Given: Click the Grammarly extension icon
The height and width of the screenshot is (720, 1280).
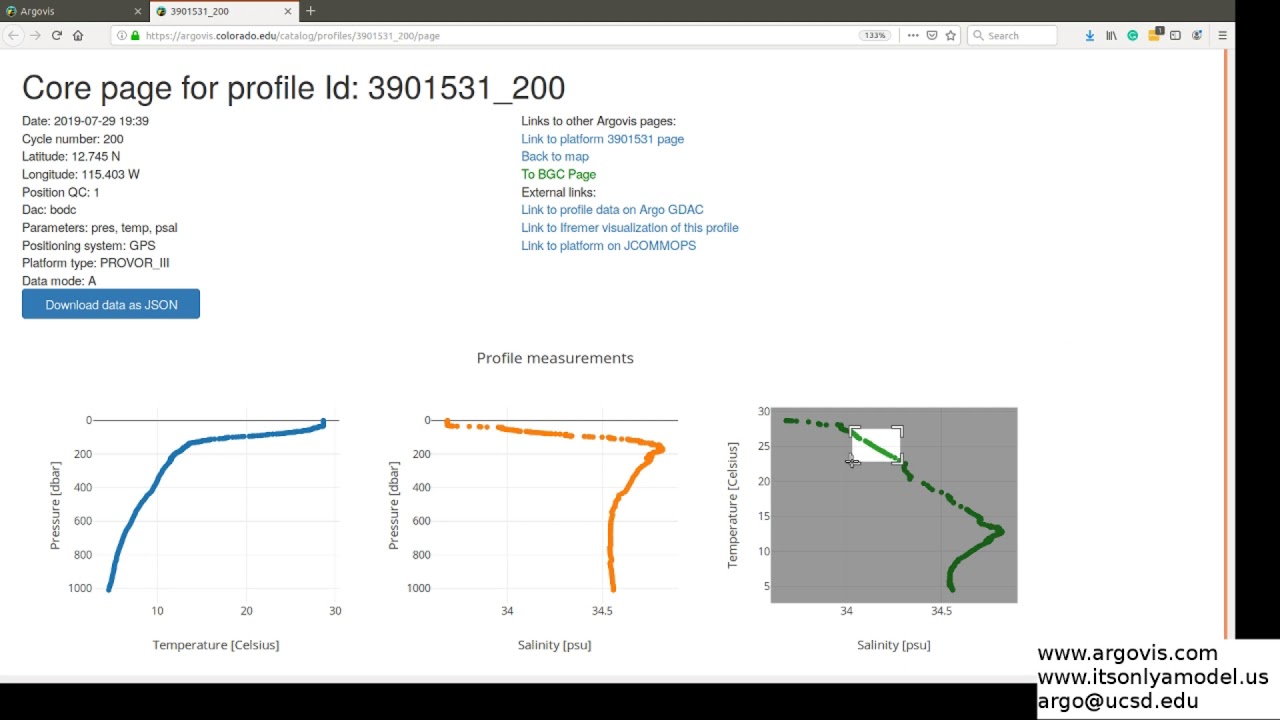Looking at the screenshot, I should 1133,35.
